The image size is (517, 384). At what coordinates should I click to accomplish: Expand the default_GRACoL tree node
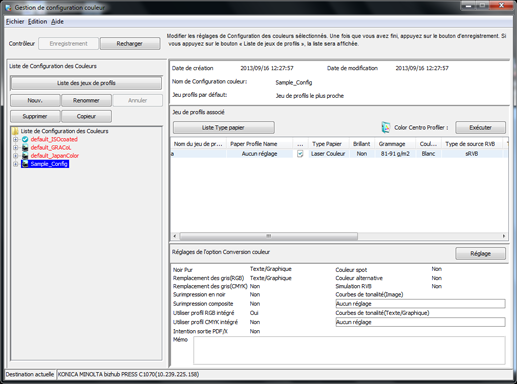coord(15,147)
